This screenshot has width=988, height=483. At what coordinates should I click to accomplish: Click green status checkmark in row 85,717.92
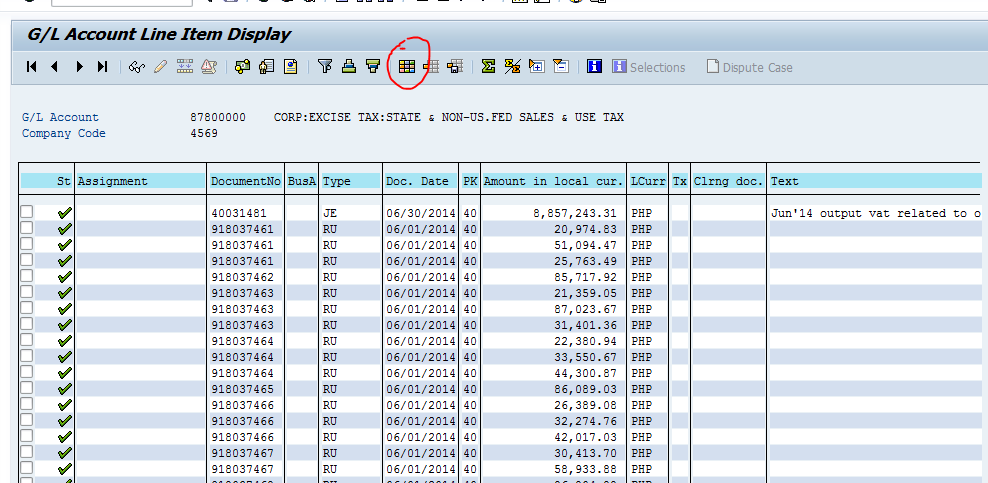pos(64,277)
